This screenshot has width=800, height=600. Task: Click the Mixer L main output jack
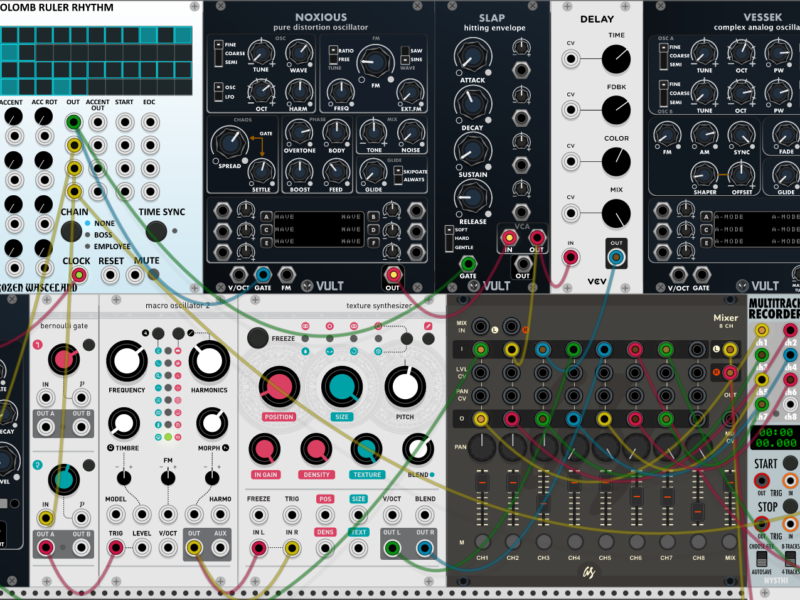730,349
